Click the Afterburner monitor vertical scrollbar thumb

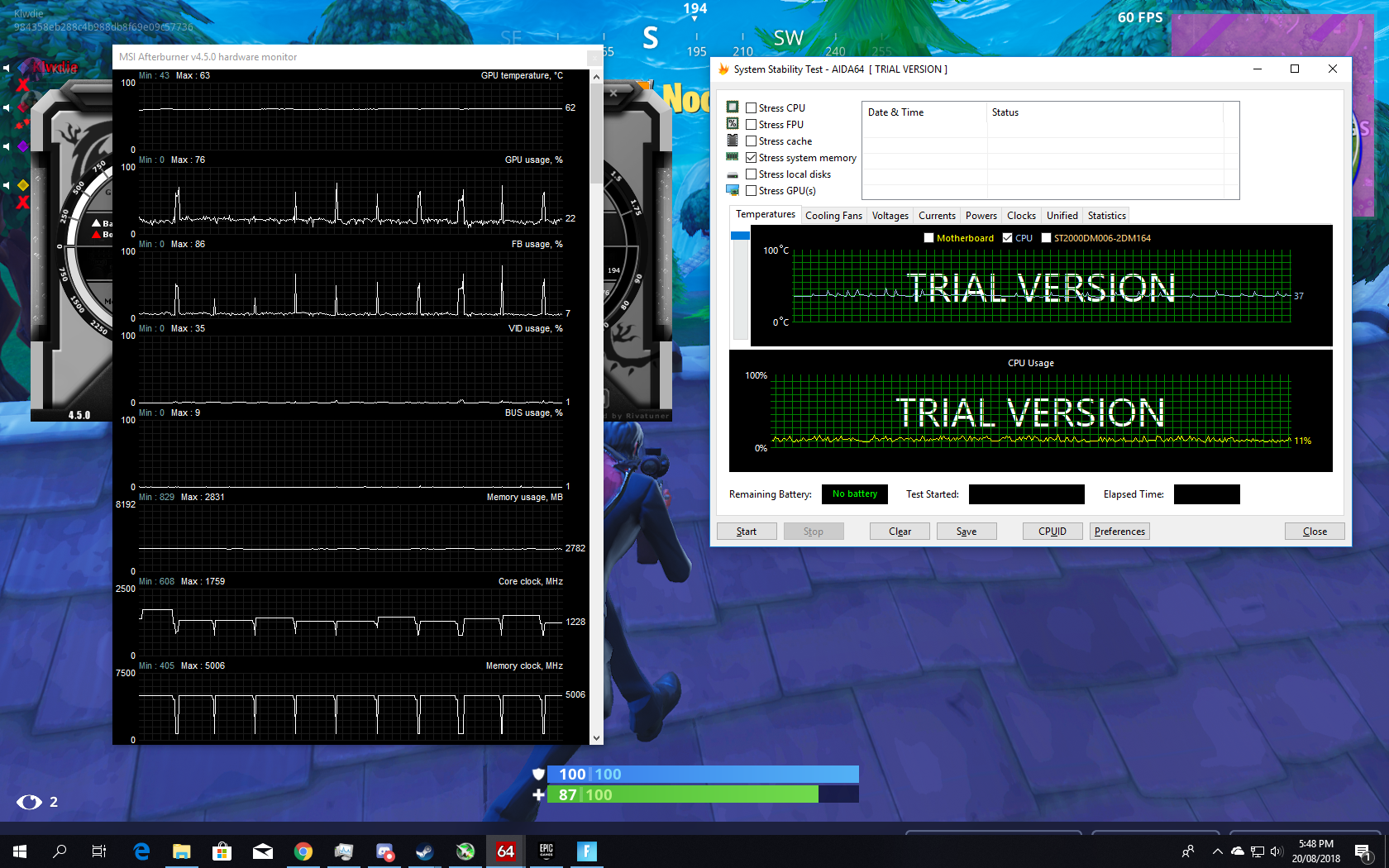[x=596, y=134]
